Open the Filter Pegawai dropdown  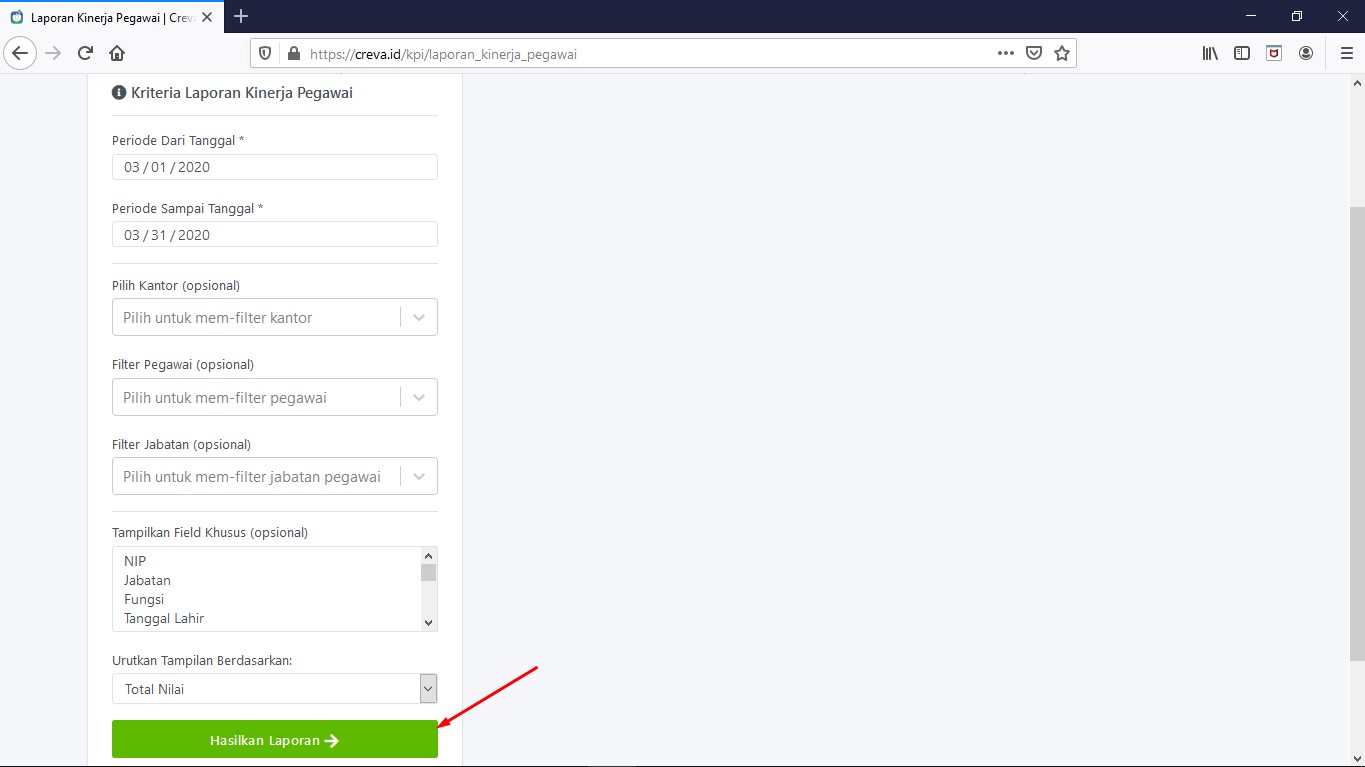(275, 397)
